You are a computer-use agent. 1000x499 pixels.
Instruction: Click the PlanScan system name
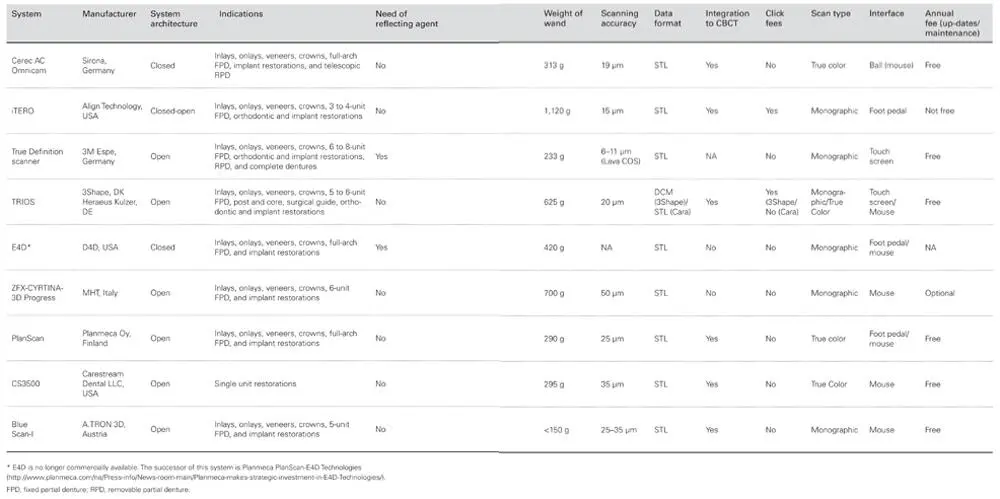[26, 338]
